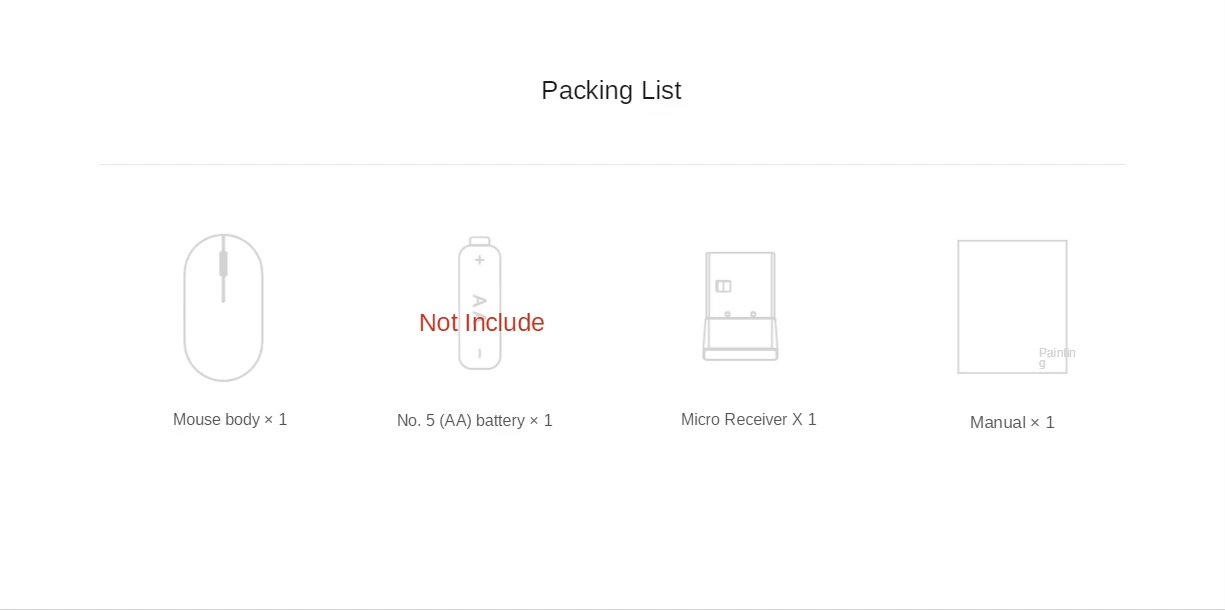Click the "No. 5 (AA) battery × 1" label
Image resolution: width=1225 pixels, height=610 pixels.
pos(475,421)
